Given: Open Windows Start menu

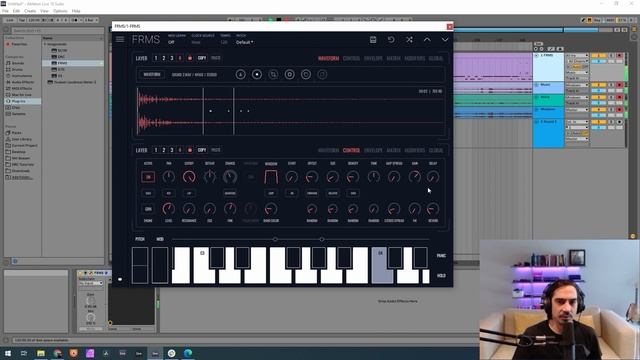Looking at the screenshot, I should [8, 353].
